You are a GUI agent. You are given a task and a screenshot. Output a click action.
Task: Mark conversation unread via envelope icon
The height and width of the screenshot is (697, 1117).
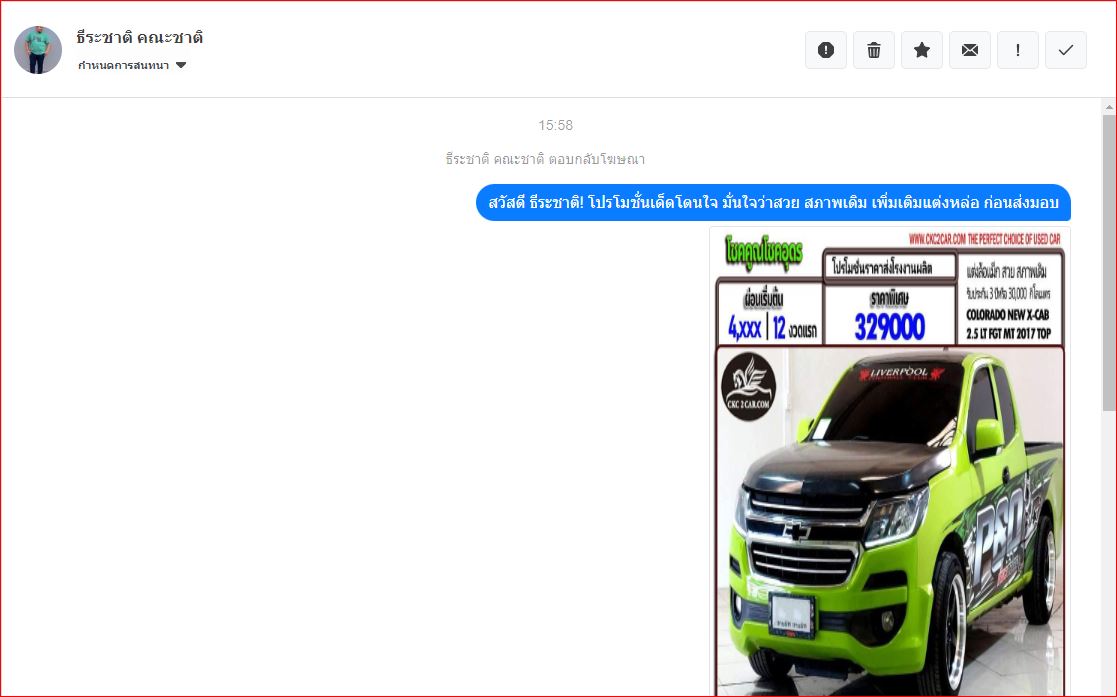[x=970, y=50]
